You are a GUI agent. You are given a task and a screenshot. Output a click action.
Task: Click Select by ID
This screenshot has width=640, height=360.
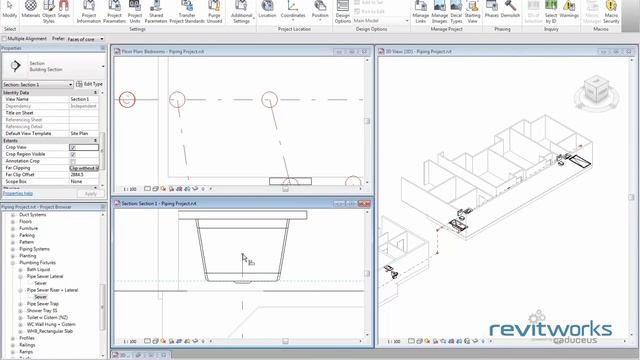551,12
